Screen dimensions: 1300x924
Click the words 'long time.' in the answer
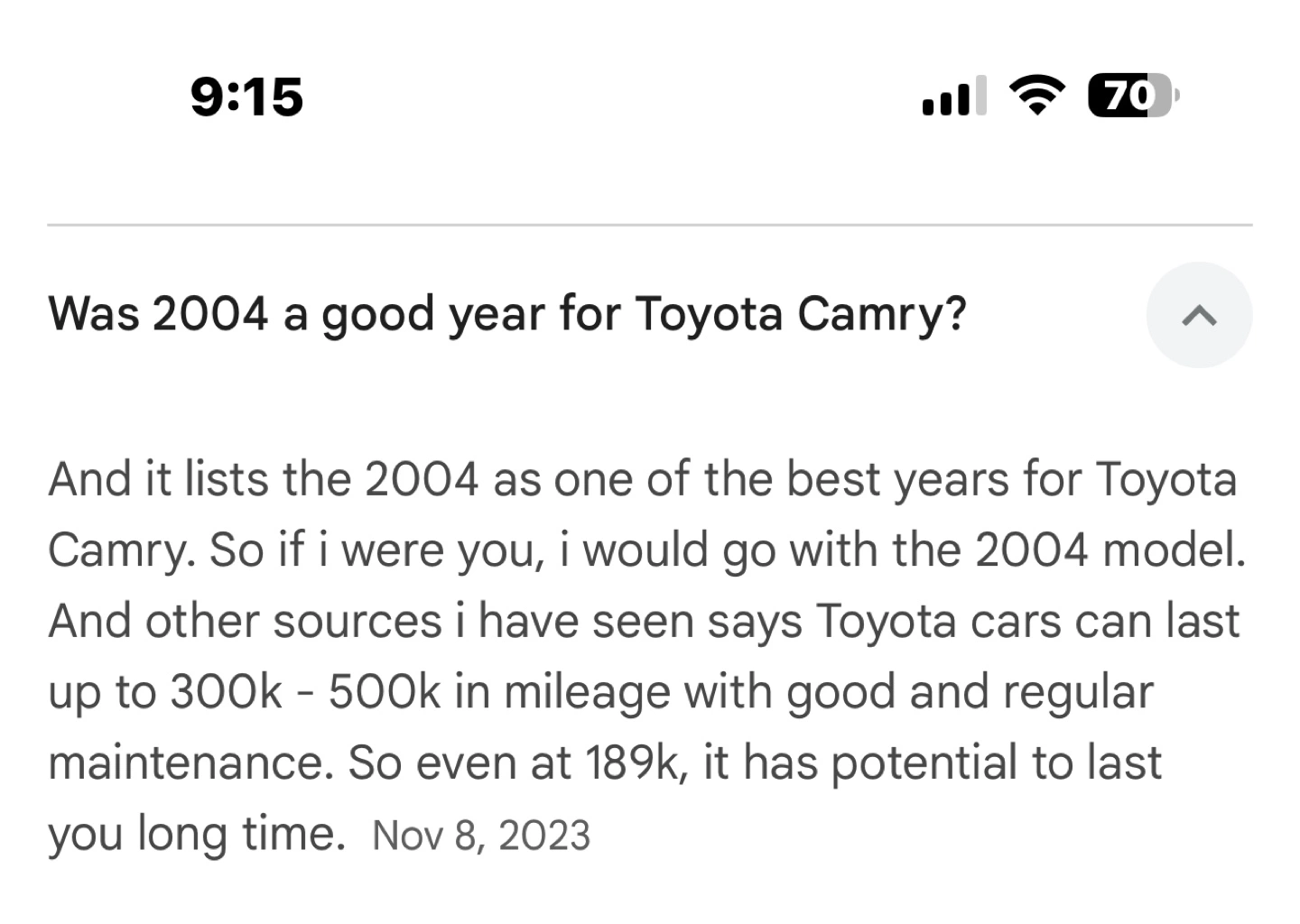[241, 834]
